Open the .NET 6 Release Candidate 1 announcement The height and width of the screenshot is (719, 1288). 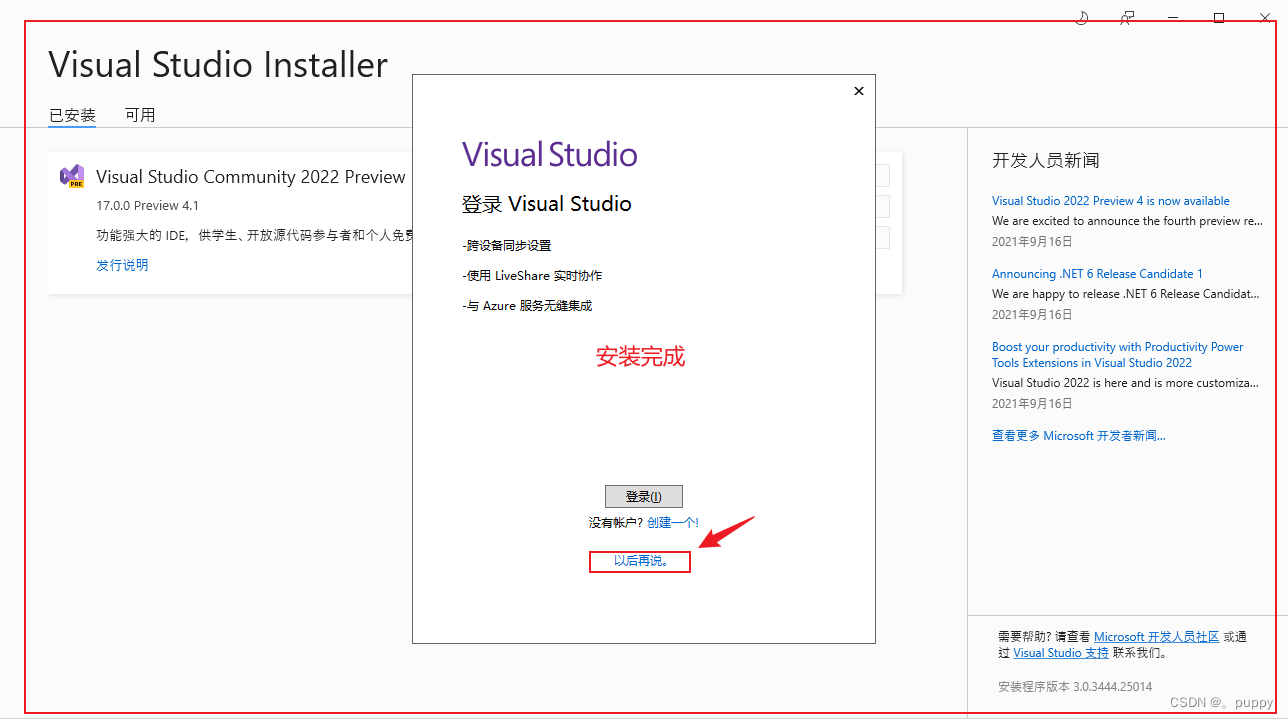[x=1097, y=273]
